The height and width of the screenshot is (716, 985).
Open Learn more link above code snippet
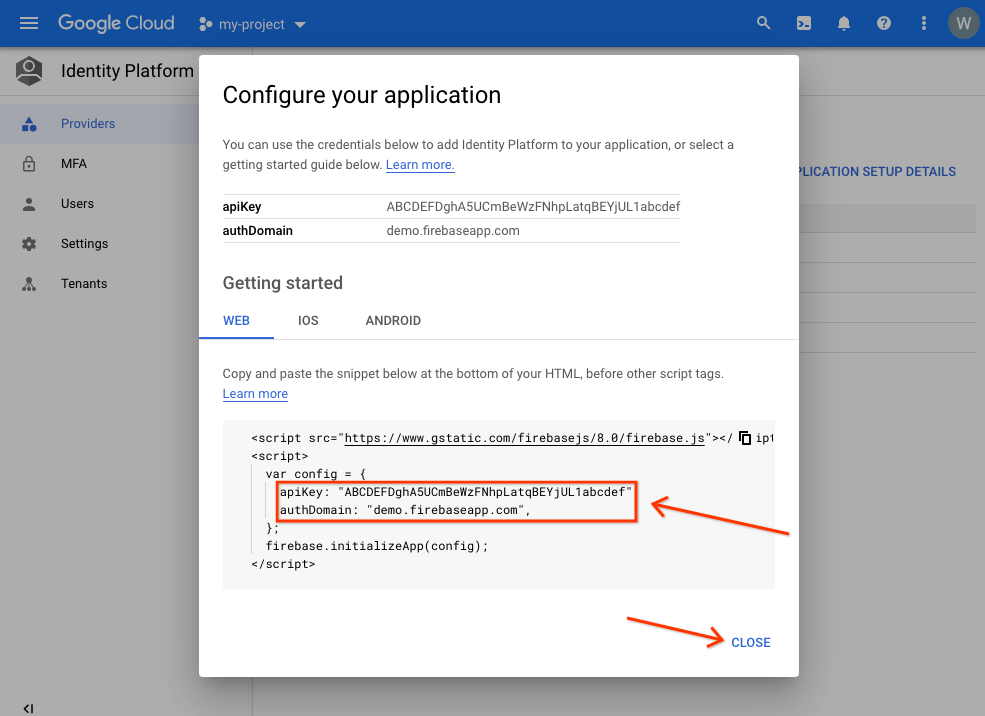(x=255, y=394)
